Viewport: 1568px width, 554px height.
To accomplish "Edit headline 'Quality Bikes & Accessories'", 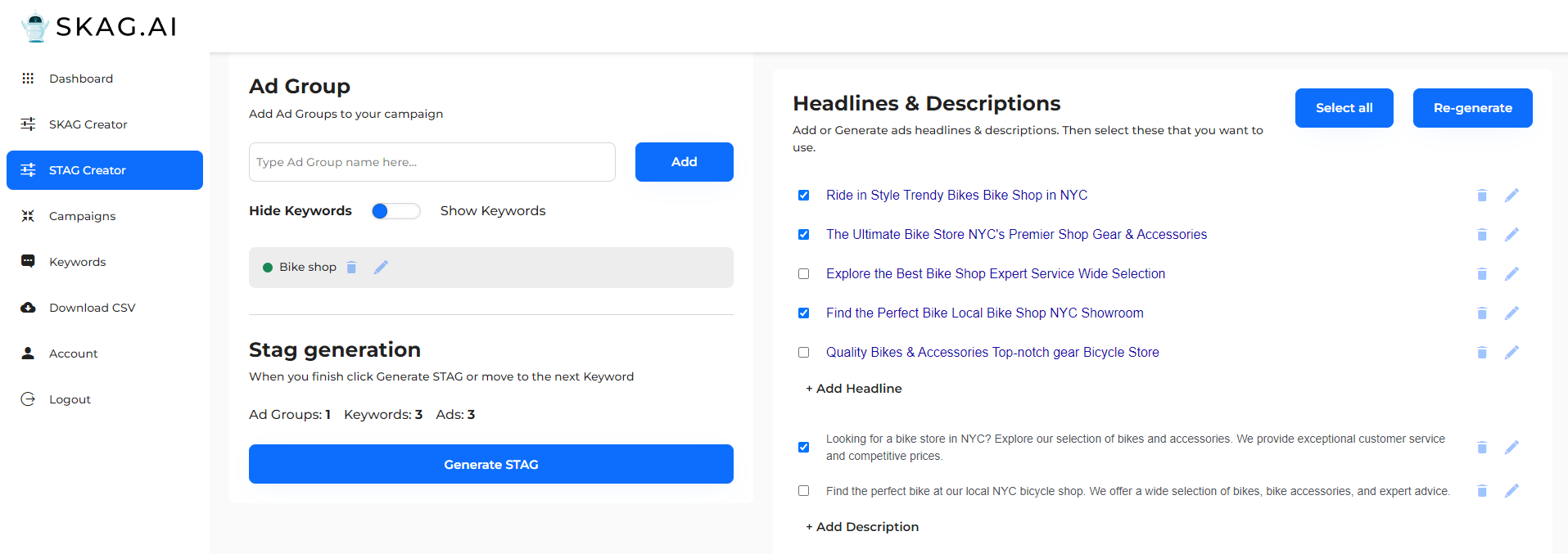I will [x=1512, y=352].
